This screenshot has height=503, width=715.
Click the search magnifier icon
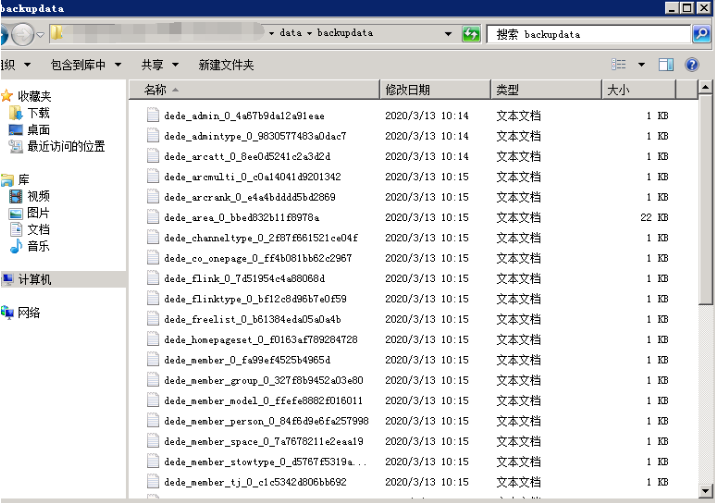pyautogui.click(x=701, y=34)
